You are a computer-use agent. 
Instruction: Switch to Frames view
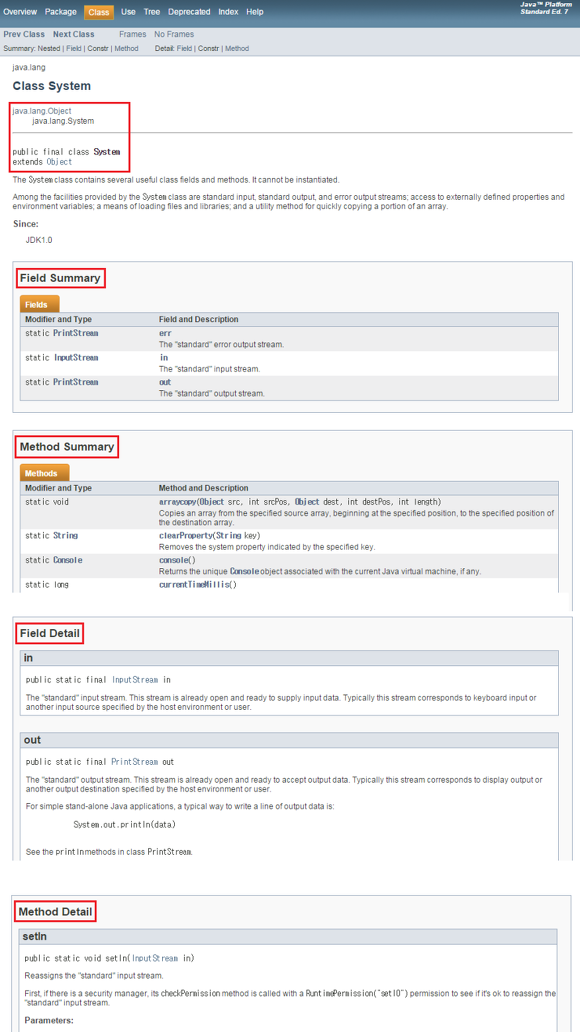132,34
